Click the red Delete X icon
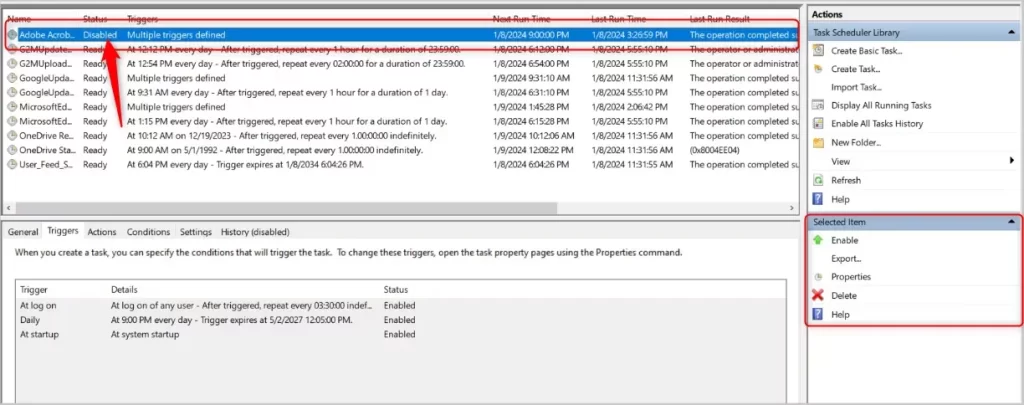1024x405 pixels. 818,295
